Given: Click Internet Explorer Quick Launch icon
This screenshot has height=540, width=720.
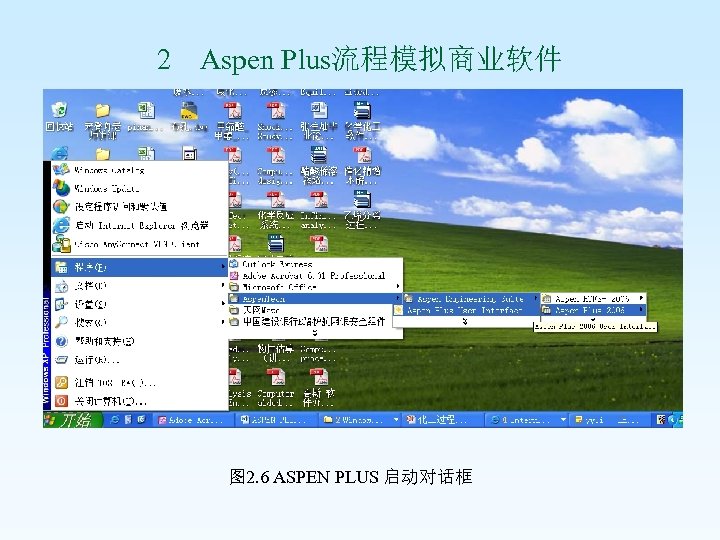Looking at the screenshot, I should (x=114, y=420).
